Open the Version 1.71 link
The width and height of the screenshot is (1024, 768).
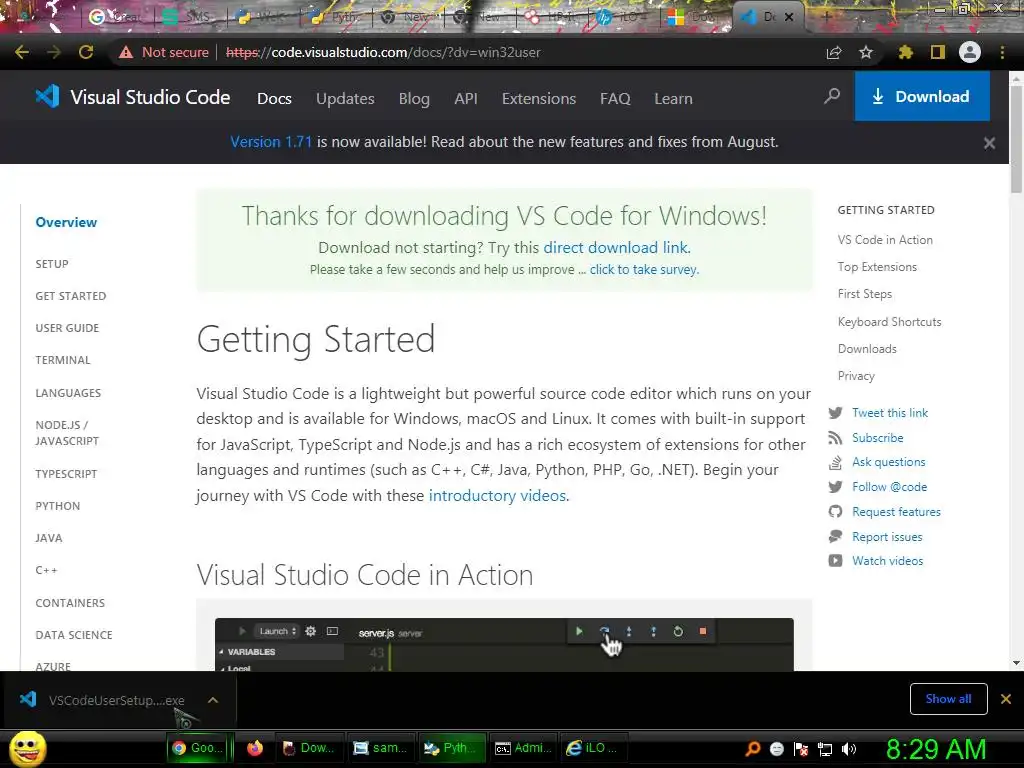coord(271,142)
